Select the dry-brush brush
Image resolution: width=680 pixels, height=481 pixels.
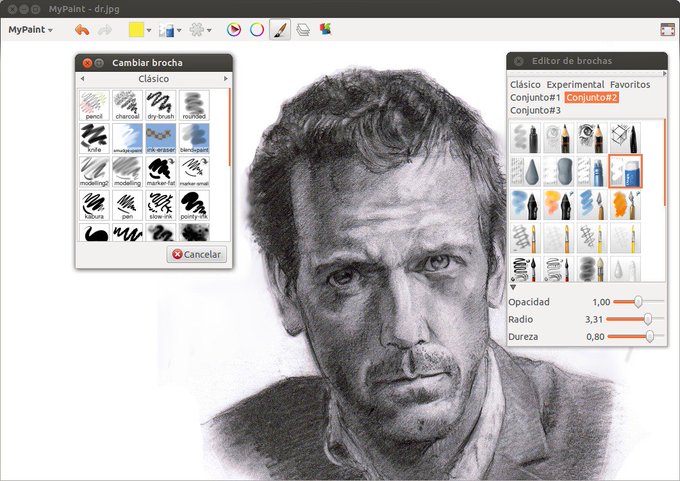tap(161, 105)
